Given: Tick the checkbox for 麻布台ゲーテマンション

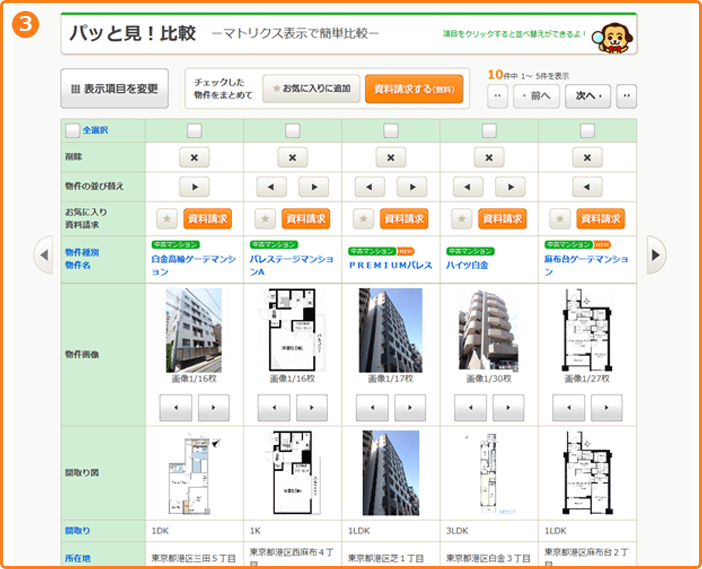Looking at the screenshot, I should (587, 130).
